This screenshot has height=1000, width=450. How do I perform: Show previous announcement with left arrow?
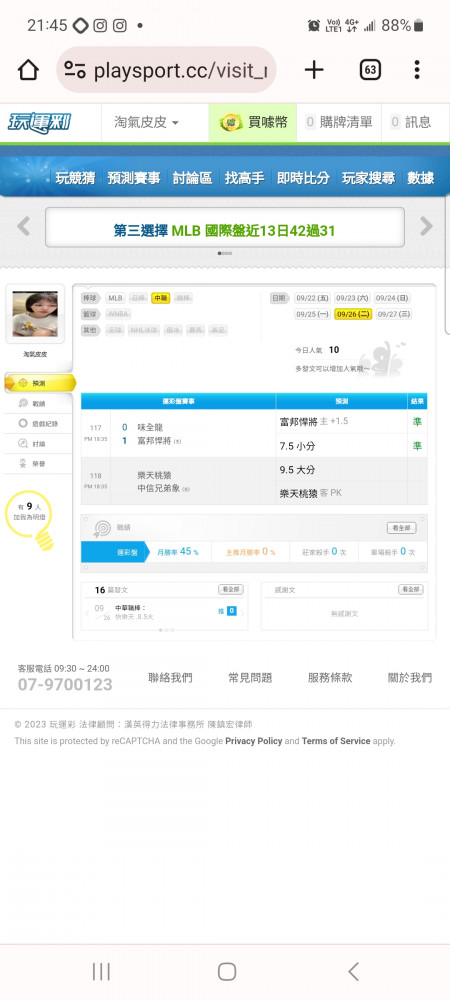(x=24, y=226)
